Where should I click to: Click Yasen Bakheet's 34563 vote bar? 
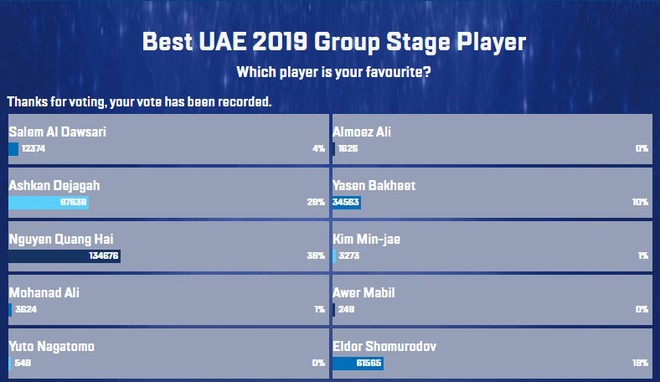pos(346,202)
